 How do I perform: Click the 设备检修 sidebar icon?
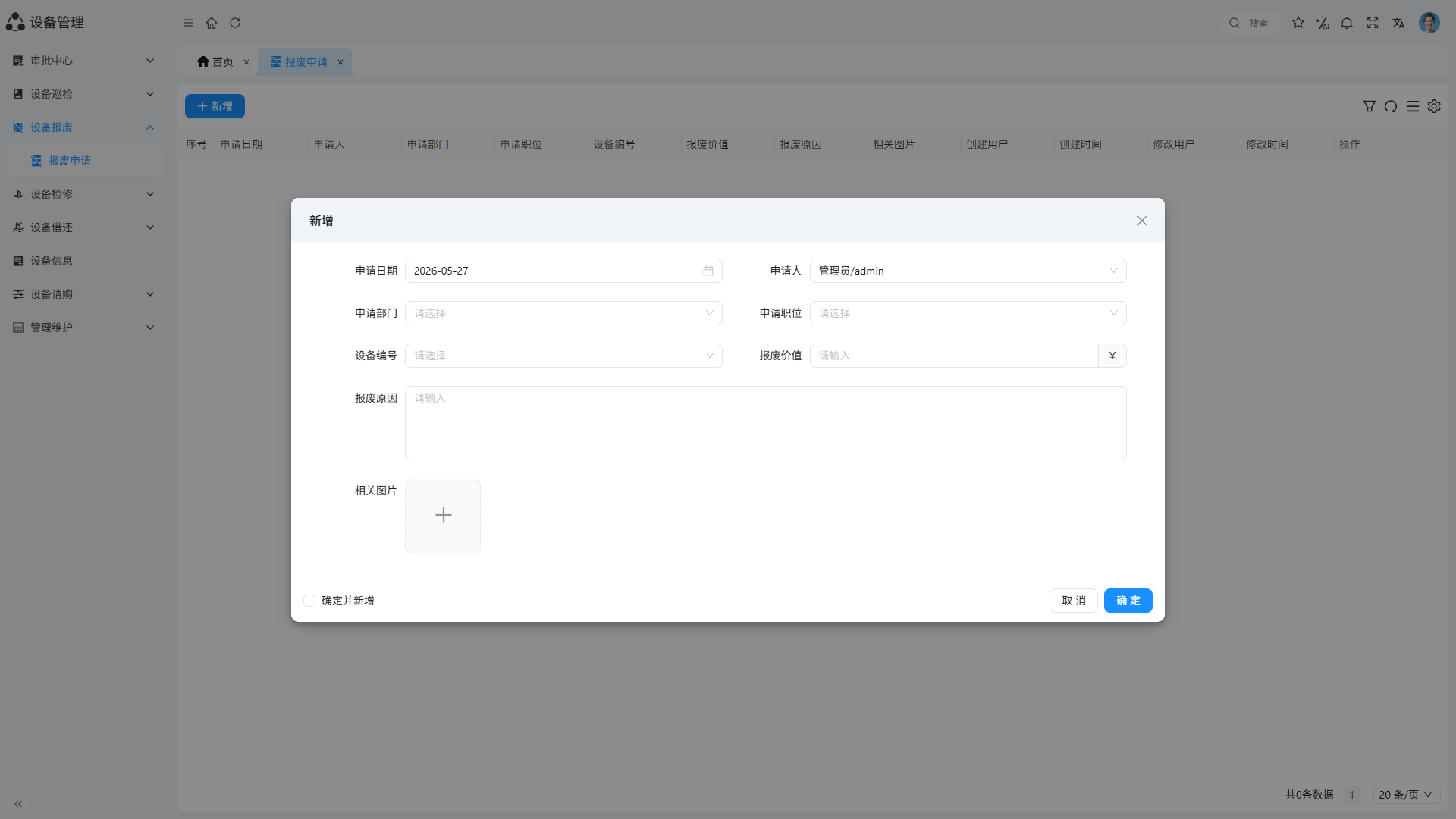point(18,194)
